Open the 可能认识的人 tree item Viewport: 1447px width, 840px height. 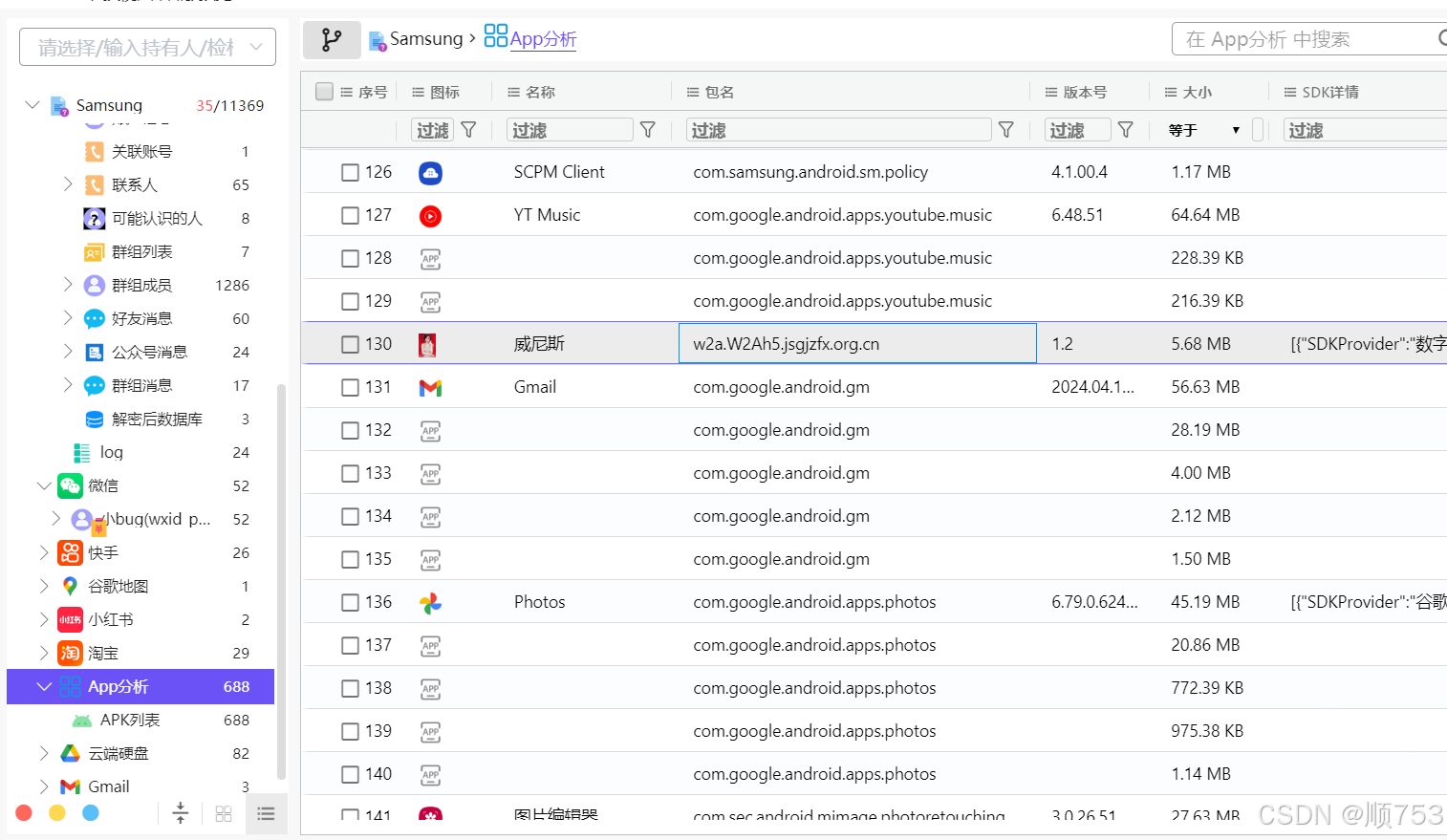(157, 218)
